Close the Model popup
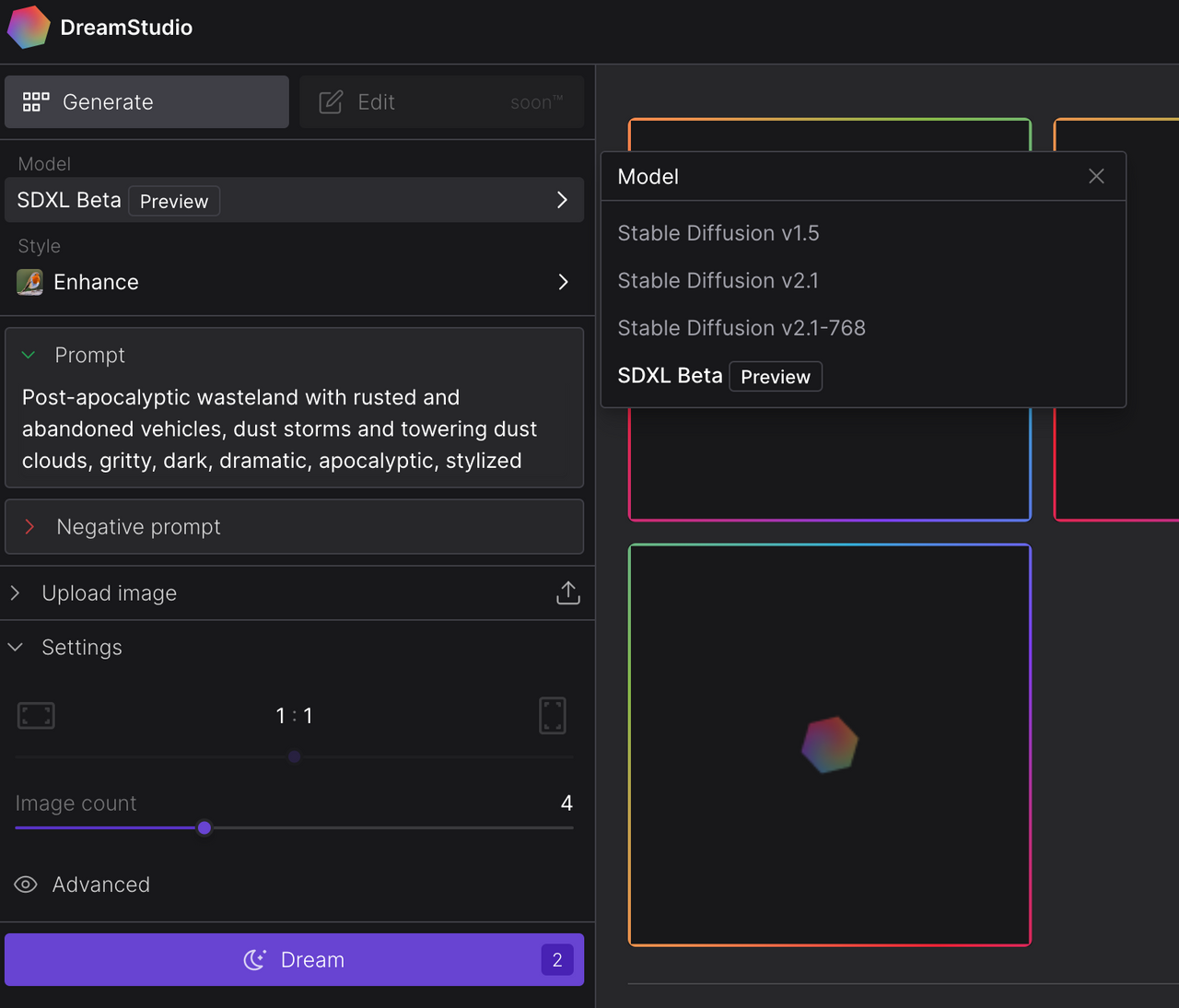This screenshot has height=1008, width=1179. (x=1096, y=176)
